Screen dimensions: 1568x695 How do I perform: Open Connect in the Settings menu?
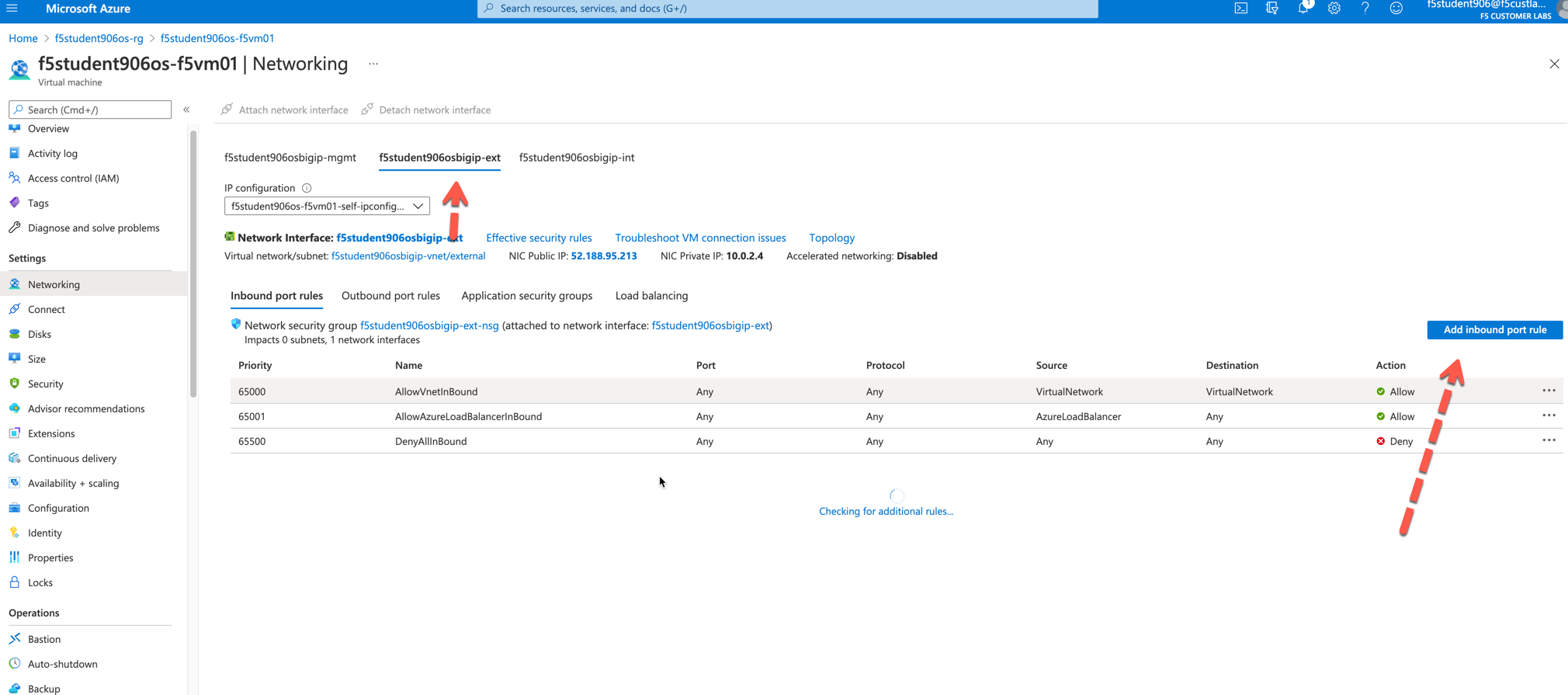(47, 309)
